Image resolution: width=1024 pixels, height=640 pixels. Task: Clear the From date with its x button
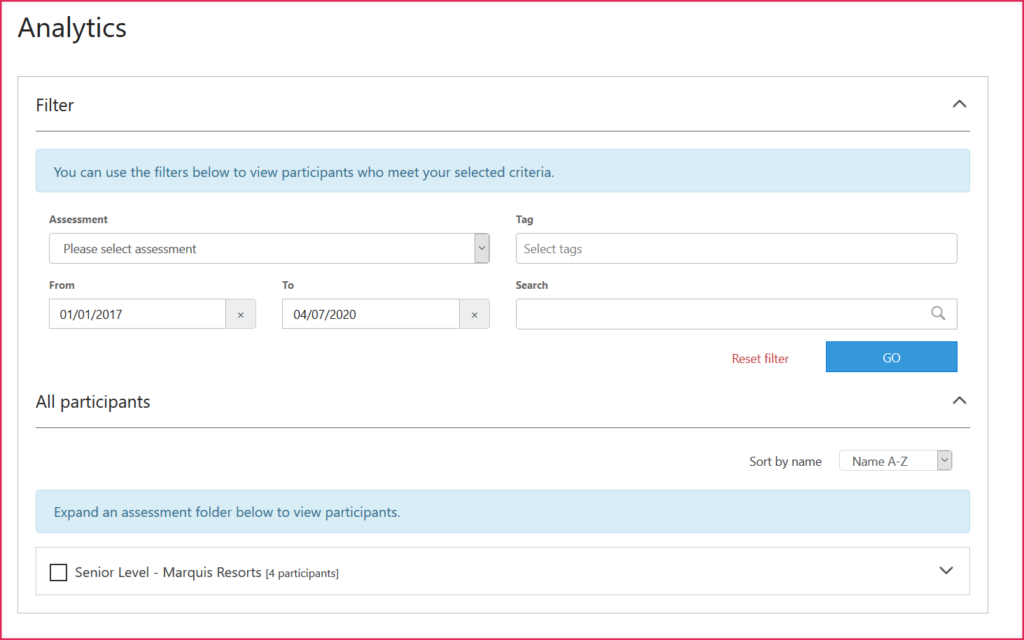point(240,314)
